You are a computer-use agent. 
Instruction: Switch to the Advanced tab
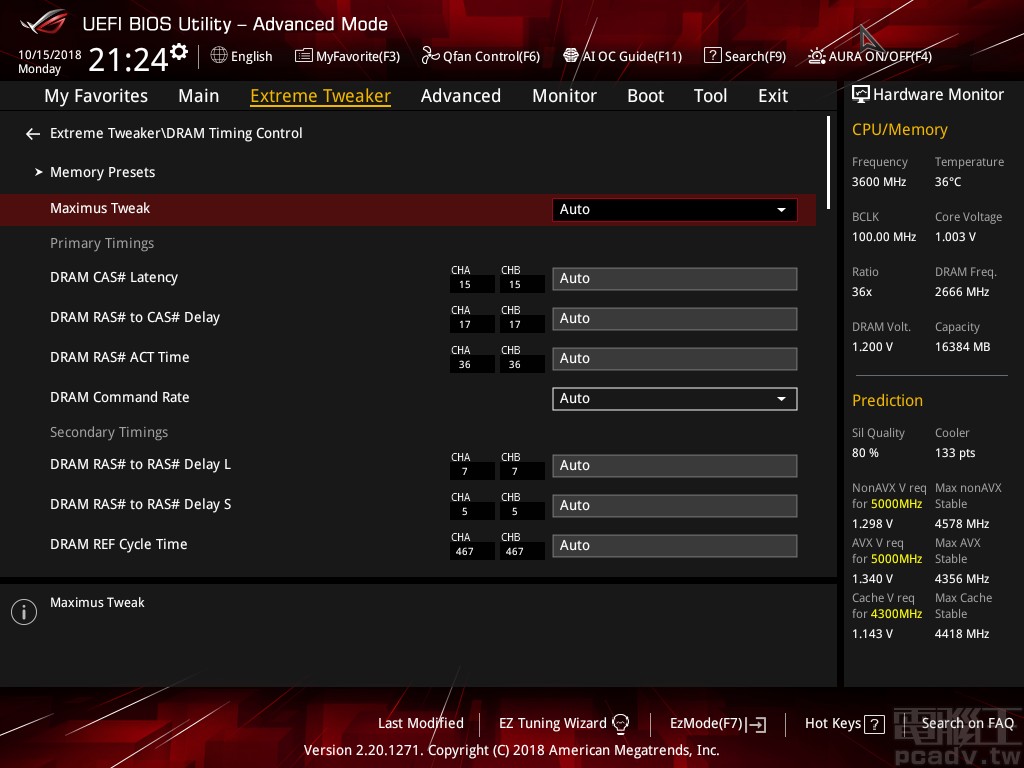coord(460,96)
